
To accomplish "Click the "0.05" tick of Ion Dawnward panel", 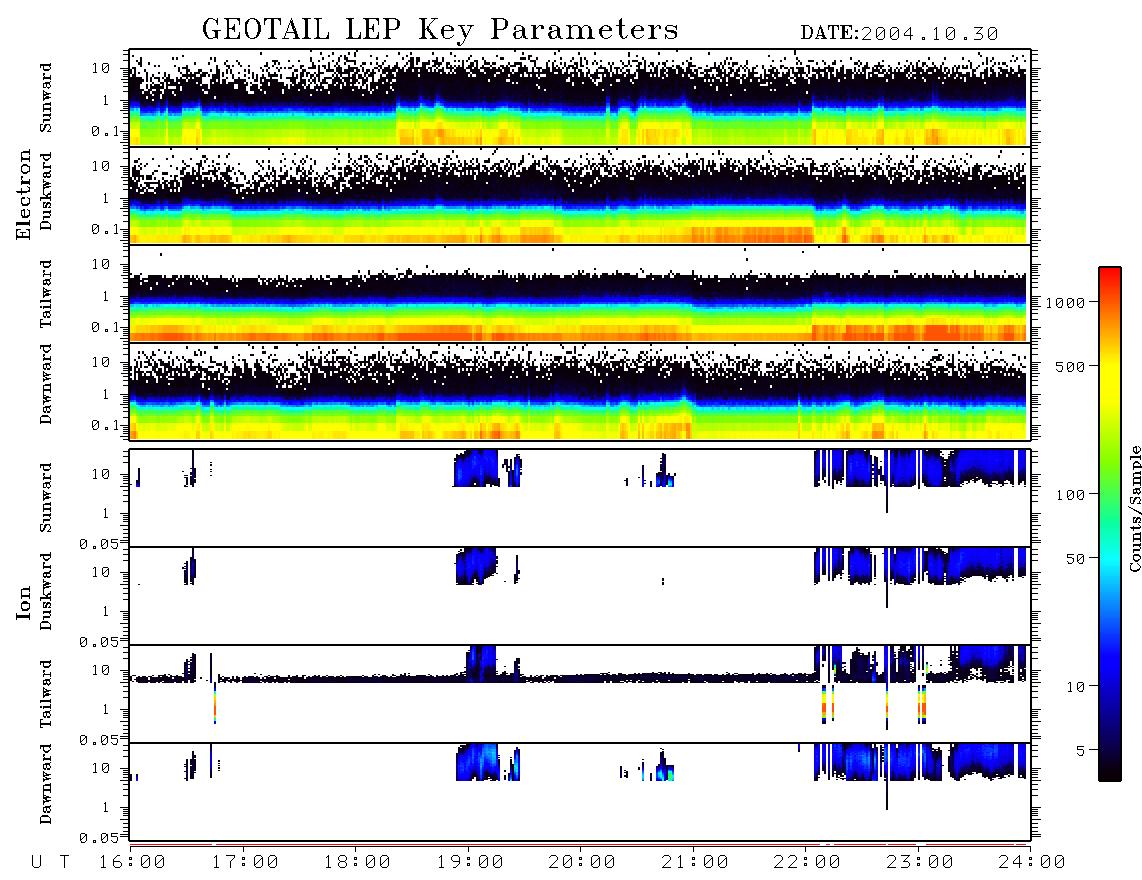I will point(98,838).
